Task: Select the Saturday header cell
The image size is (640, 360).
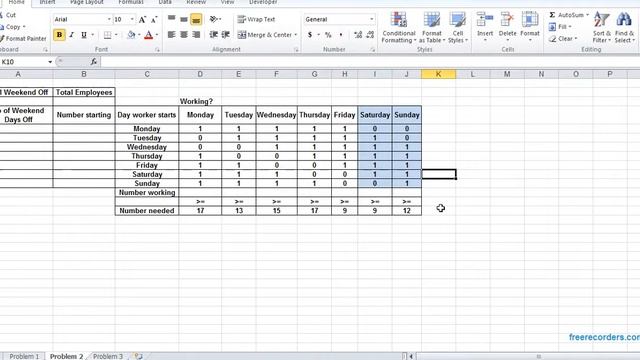Action: (x=375, y=115)
